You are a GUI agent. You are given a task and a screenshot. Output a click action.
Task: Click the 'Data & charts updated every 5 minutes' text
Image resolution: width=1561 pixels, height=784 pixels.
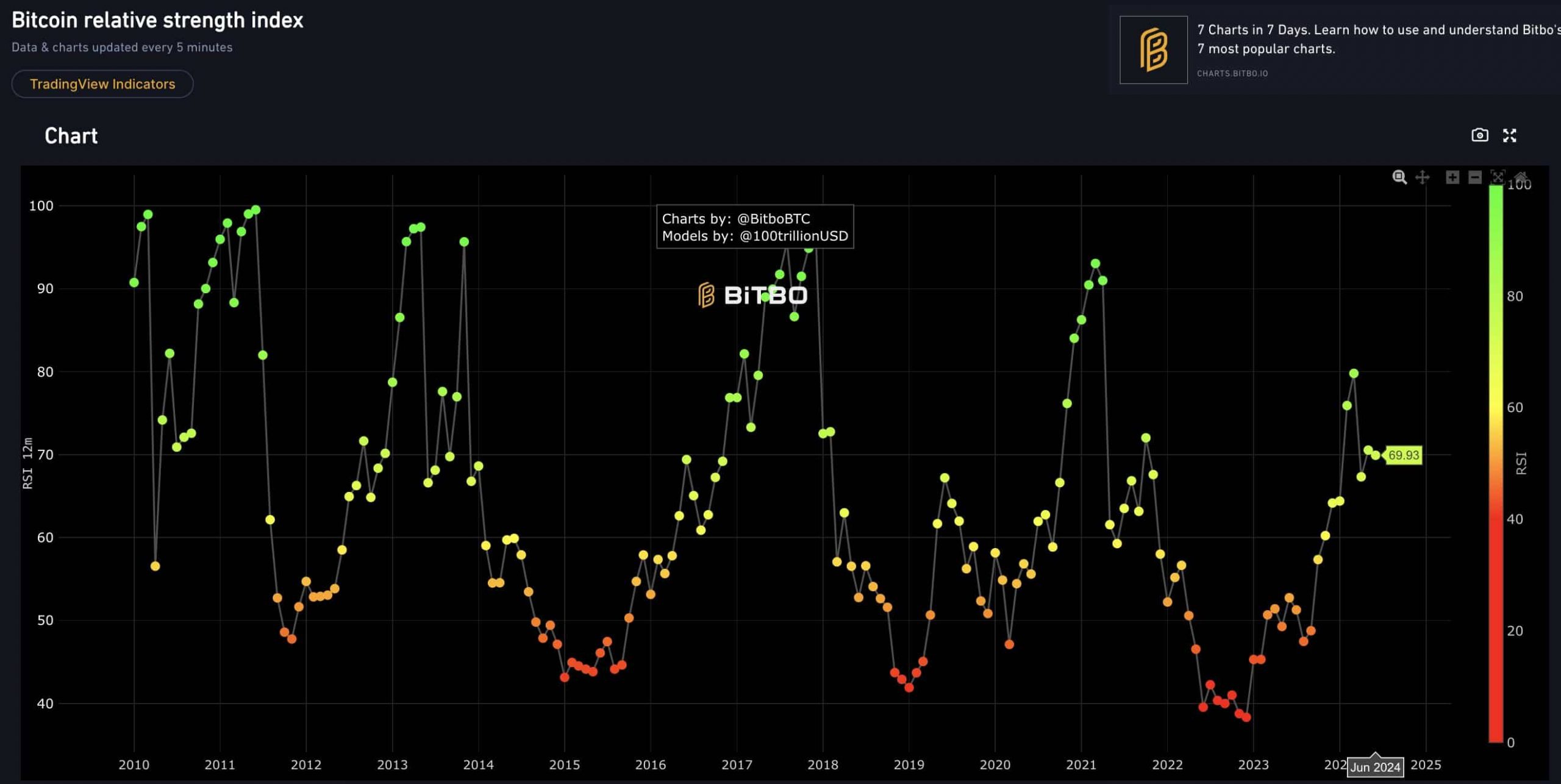pos(122,48)
